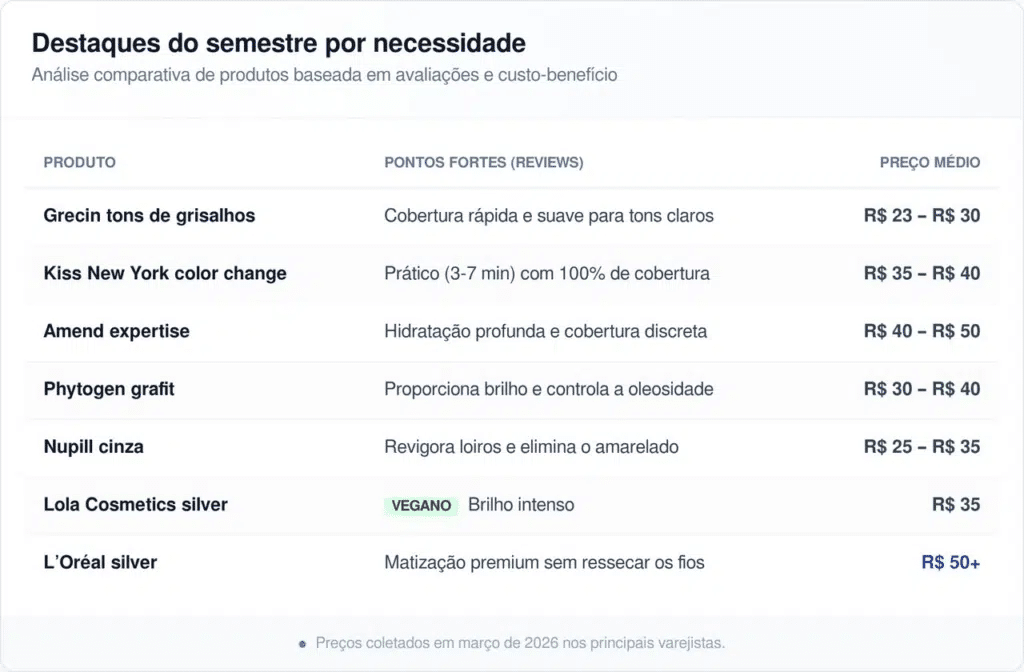The width and height of the screenshot is (1024, 672).
Task: Click the Brilho intenso description
Action: tap(521, 505)
